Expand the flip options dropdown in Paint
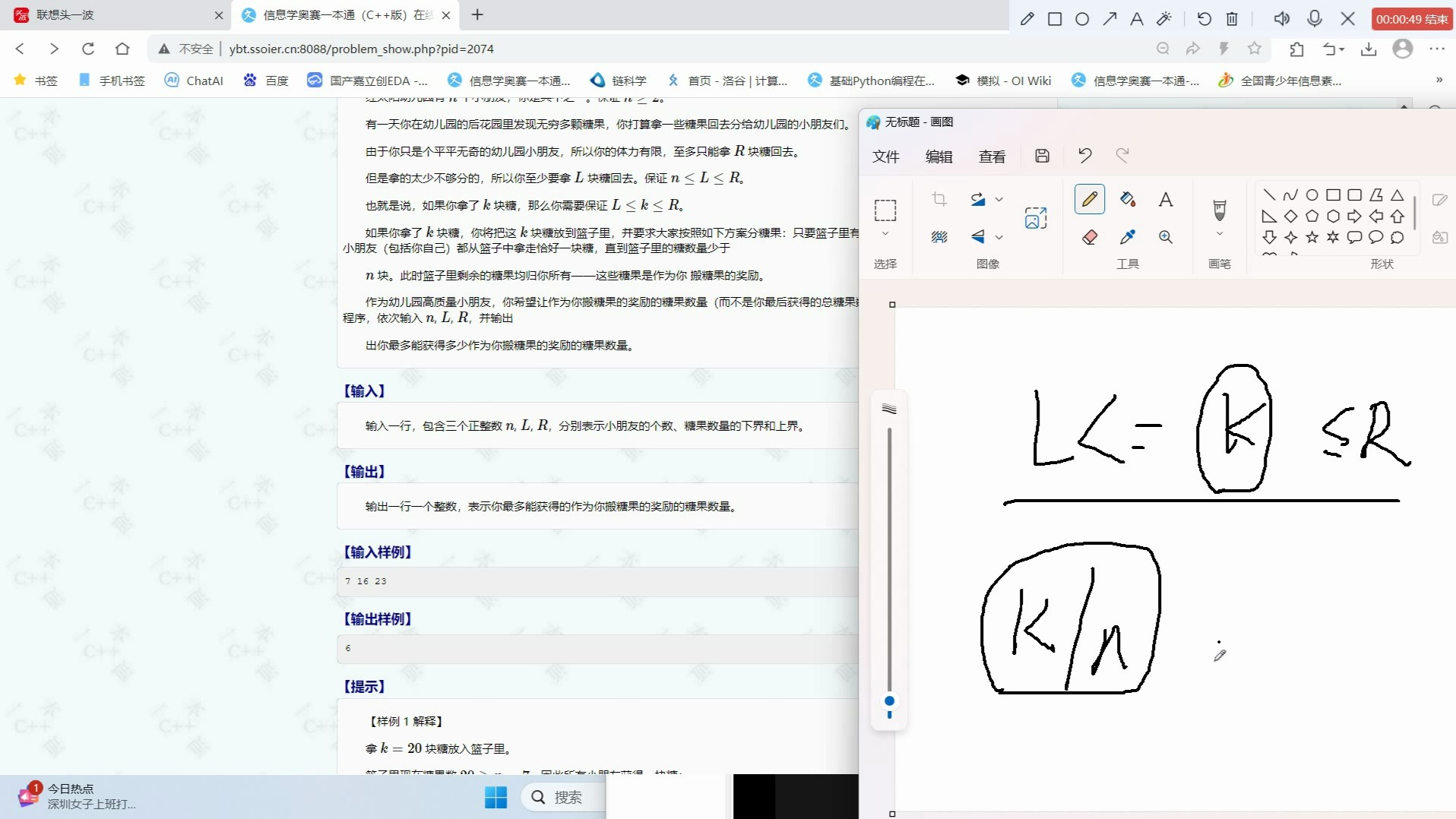The height and width of the screenshot is (819, 1456). click(x=999, y=237)
